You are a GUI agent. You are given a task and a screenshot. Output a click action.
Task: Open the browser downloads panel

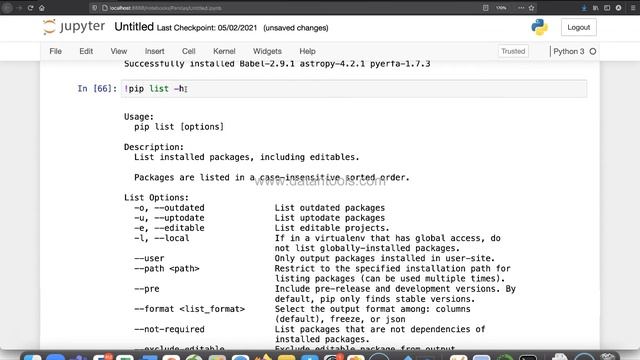point(584,8)
